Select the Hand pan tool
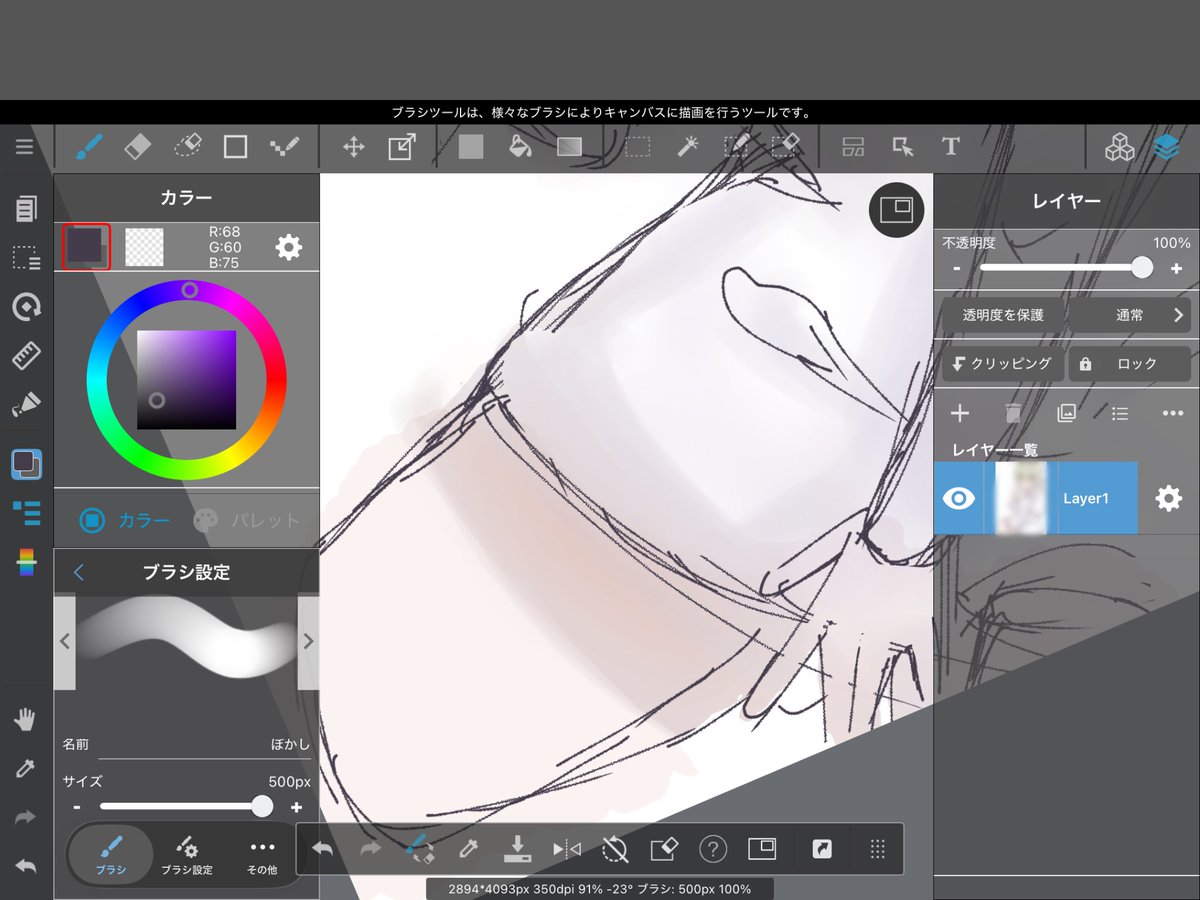This screenshot has height=900, width=1200. click(x=25, y=719)
